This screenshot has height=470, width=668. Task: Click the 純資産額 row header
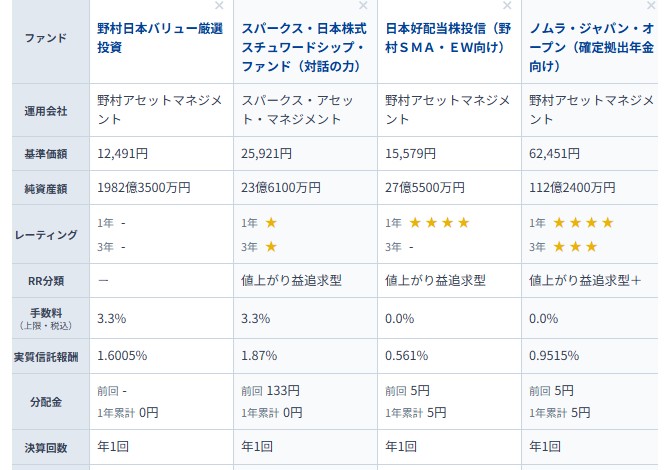(44, 189)
